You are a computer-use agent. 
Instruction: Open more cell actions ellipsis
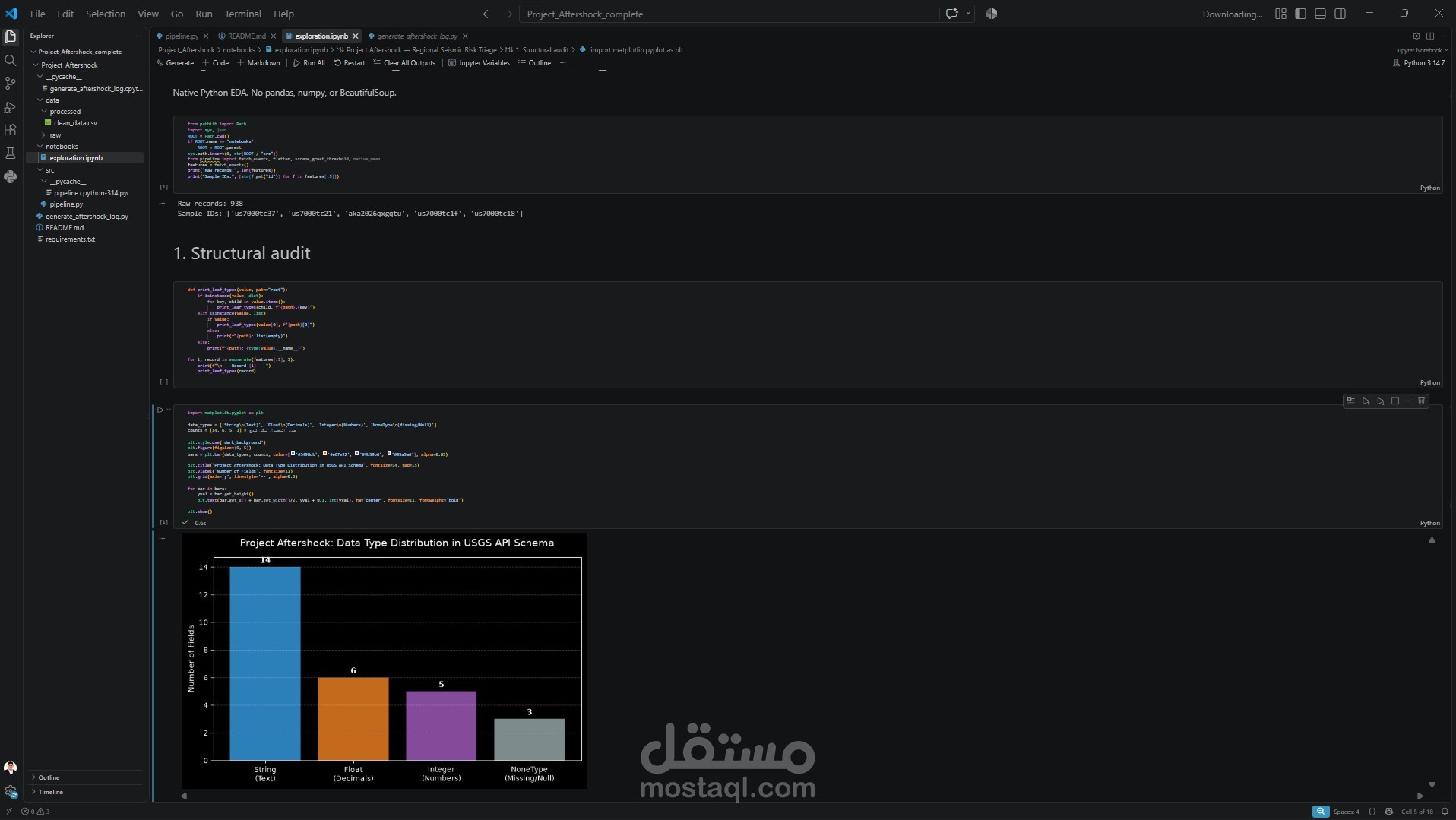coord(1408,401)
